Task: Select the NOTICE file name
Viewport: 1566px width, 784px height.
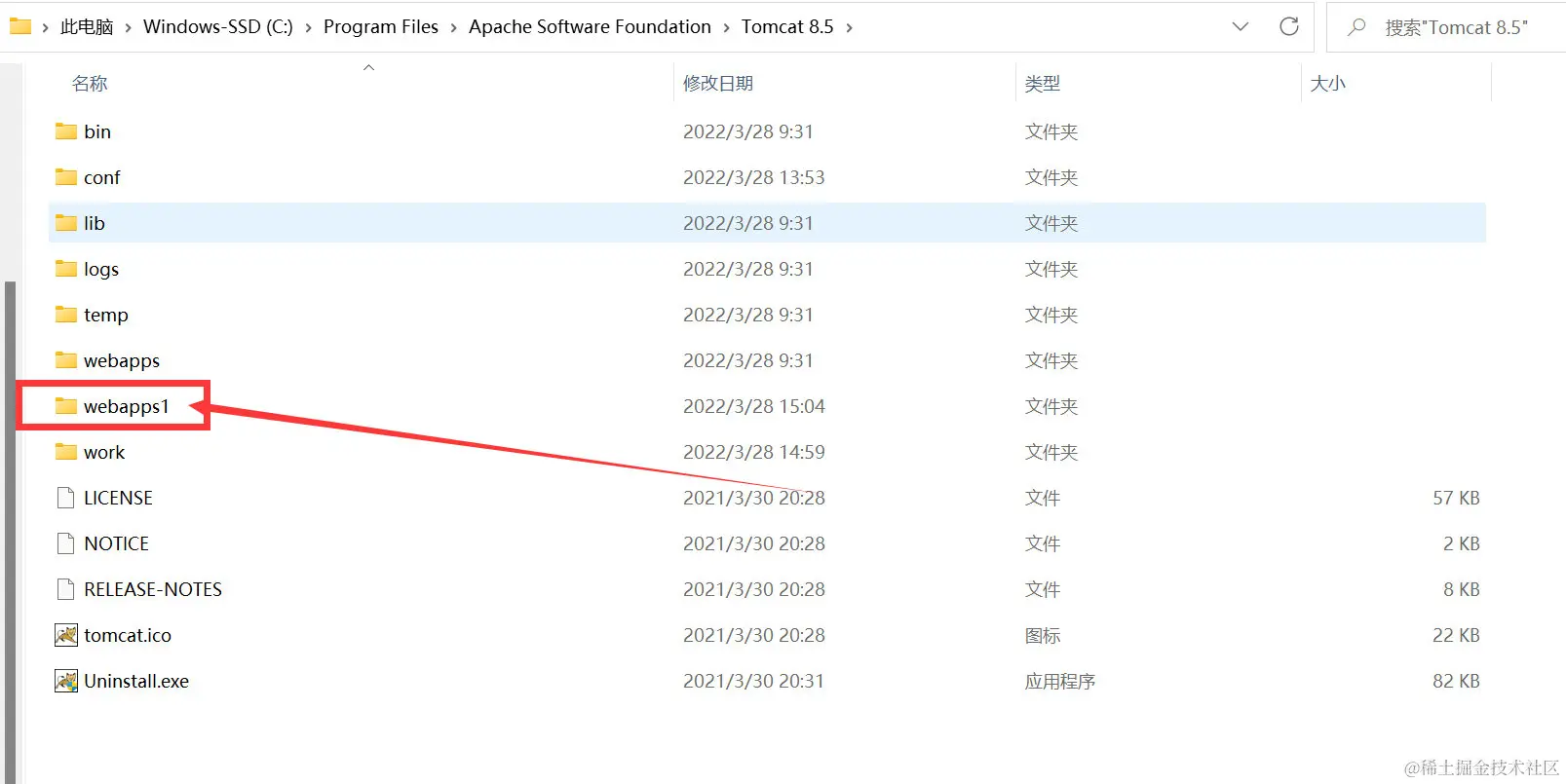Action: click(117, 543)
